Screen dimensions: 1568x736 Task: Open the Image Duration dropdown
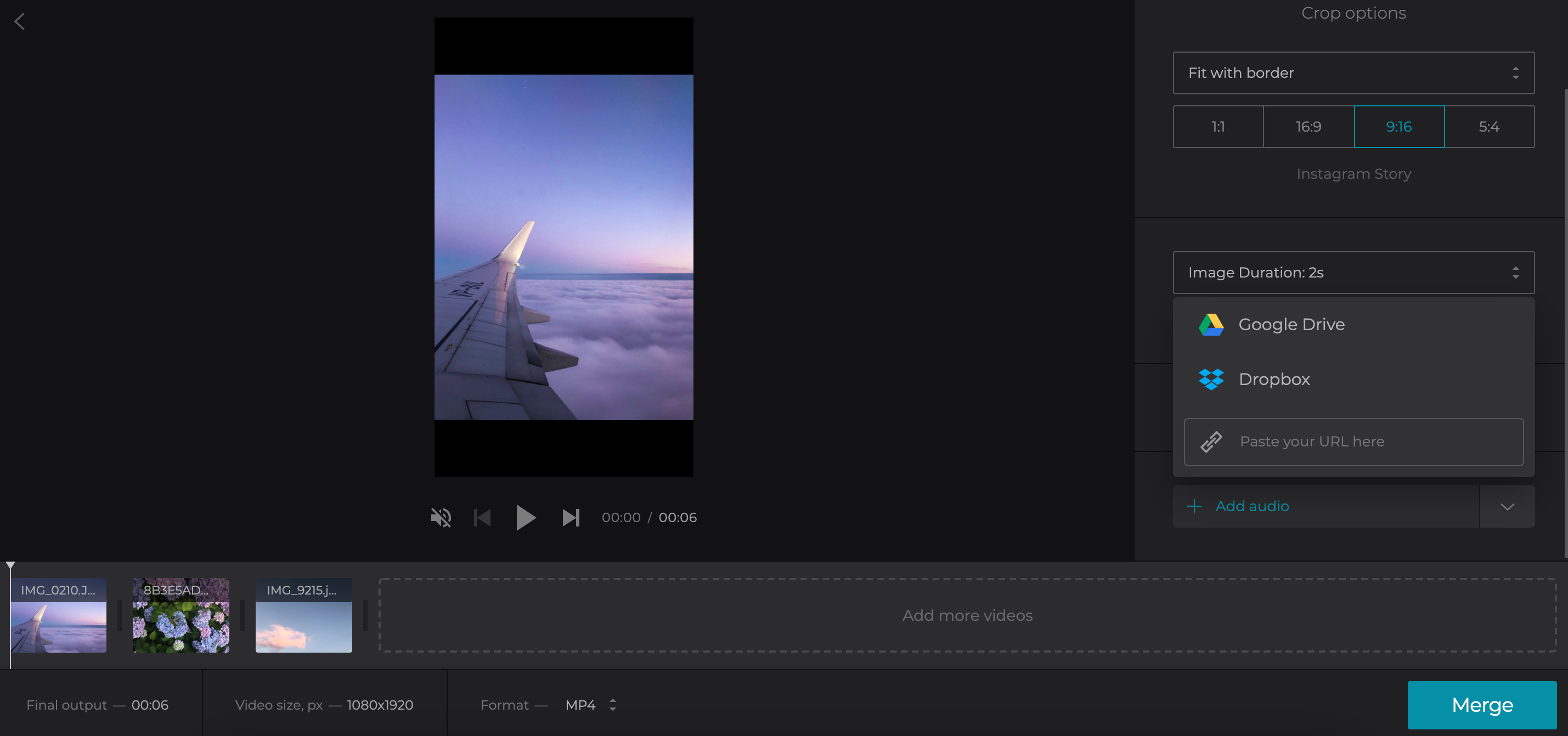[1353, 273]
